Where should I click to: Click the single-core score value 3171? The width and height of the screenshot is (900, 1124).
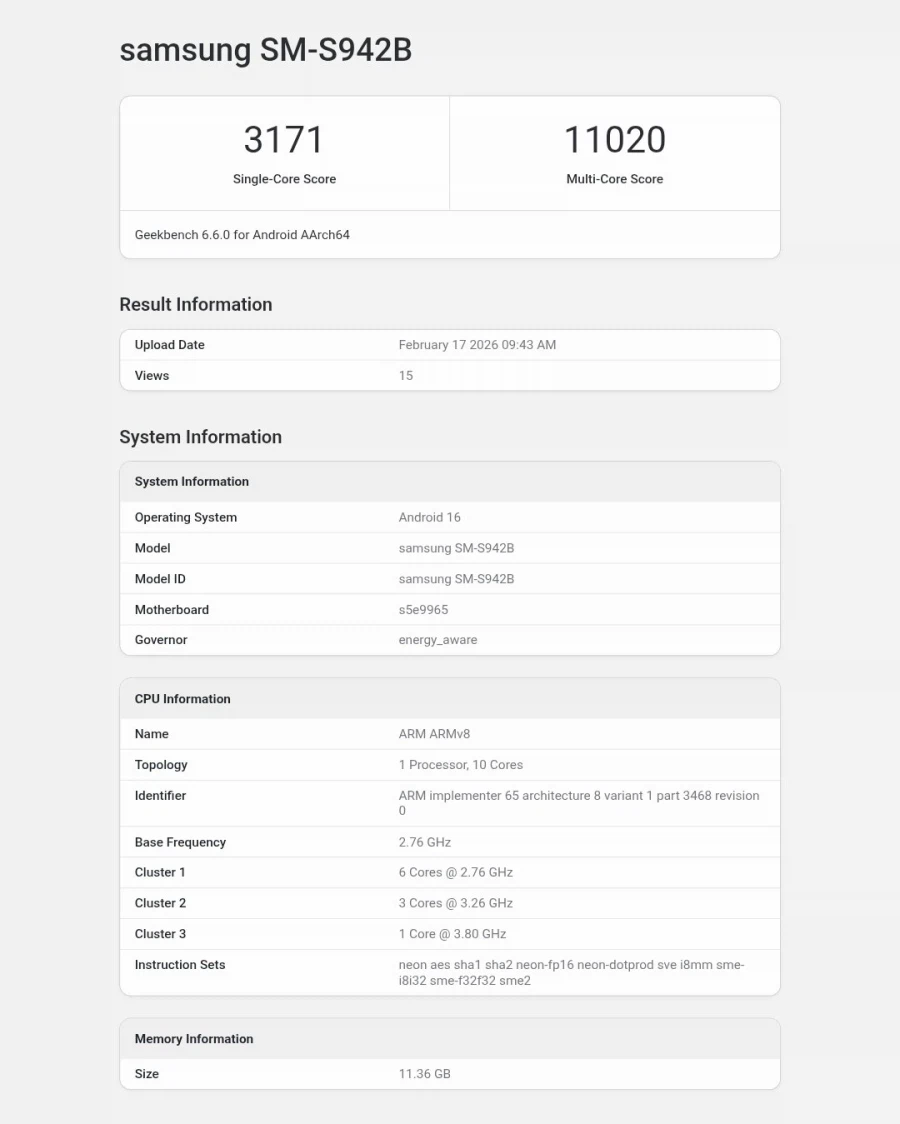click(284, 140)
